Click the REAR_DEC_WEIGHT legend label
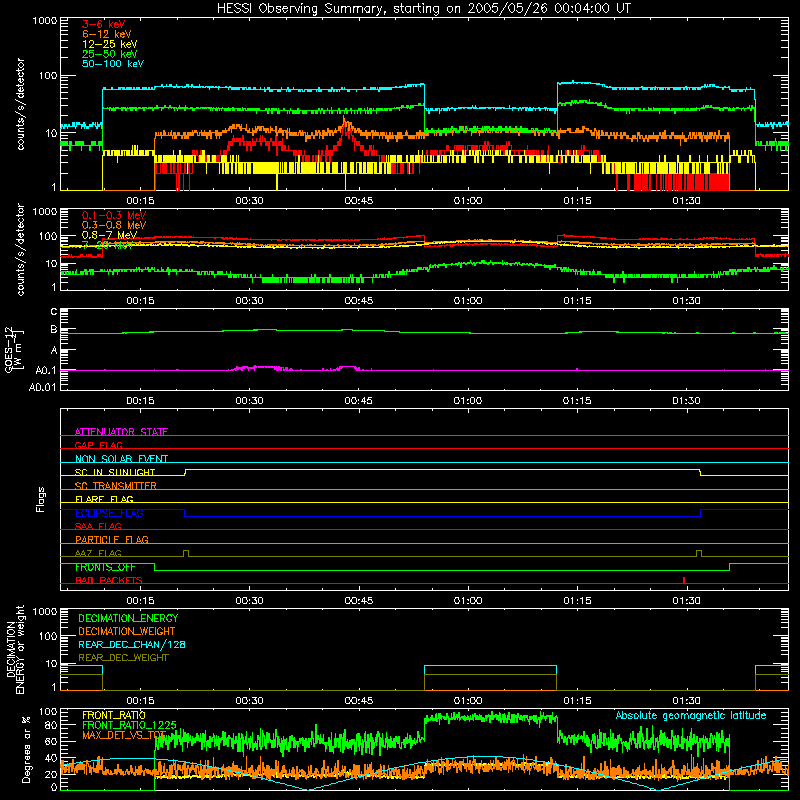The height and width of the screenshot is (800, 800). pos(123,658)
